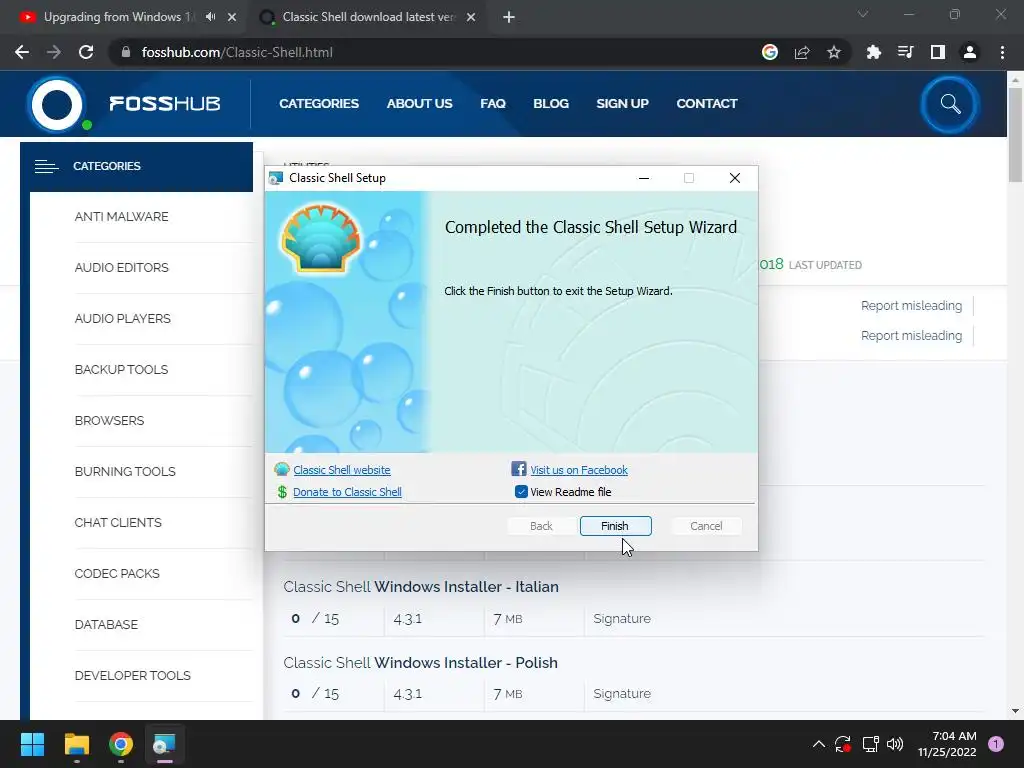Click Cancel in Classic Shell Setup

pos(706,526)
